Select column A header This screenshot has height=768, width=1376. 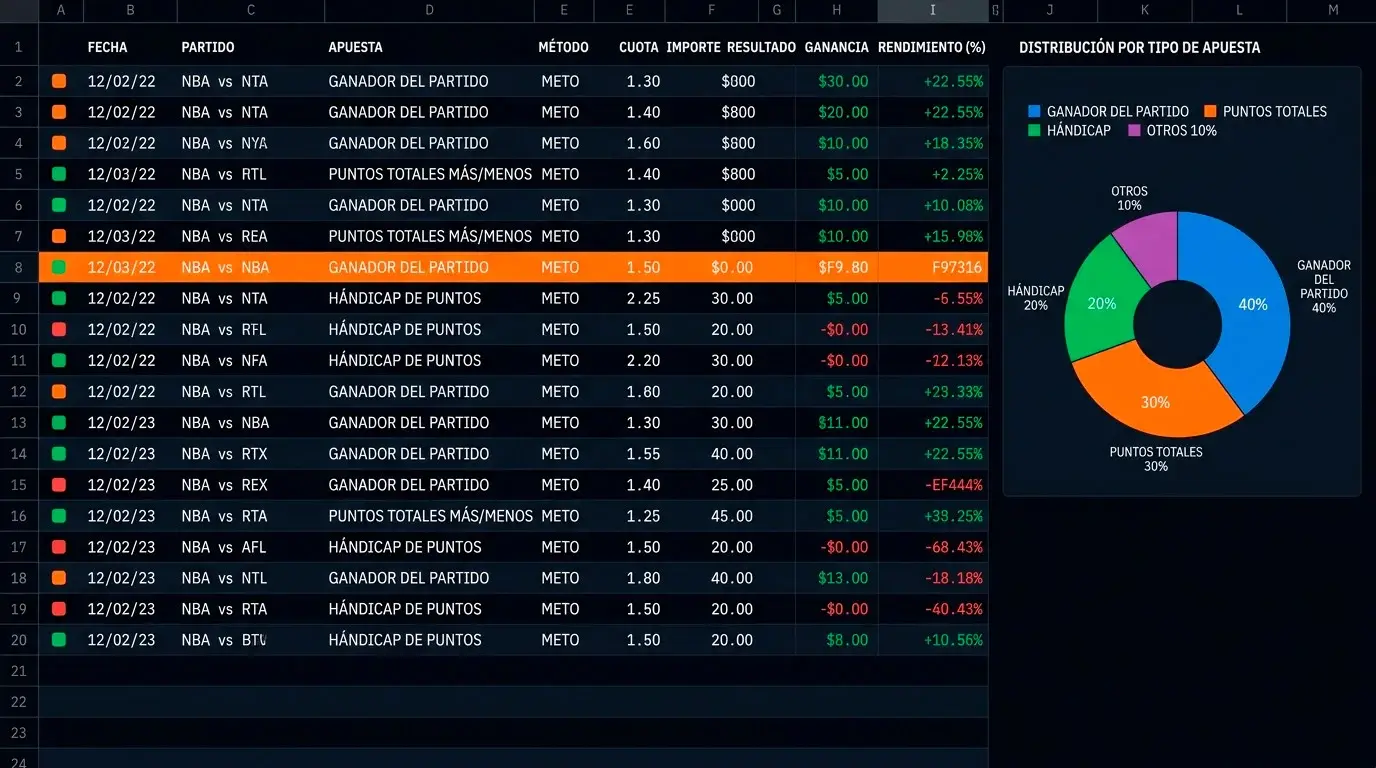click(61, 10)
